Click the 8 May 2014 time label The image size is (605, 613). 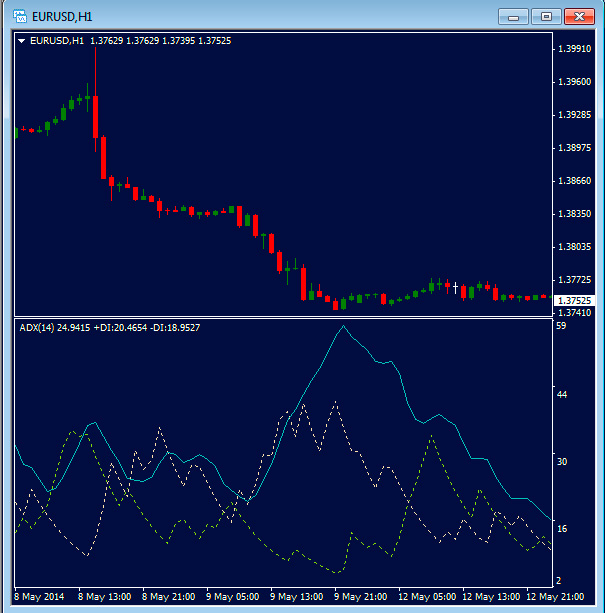click(x=38, y=596)
